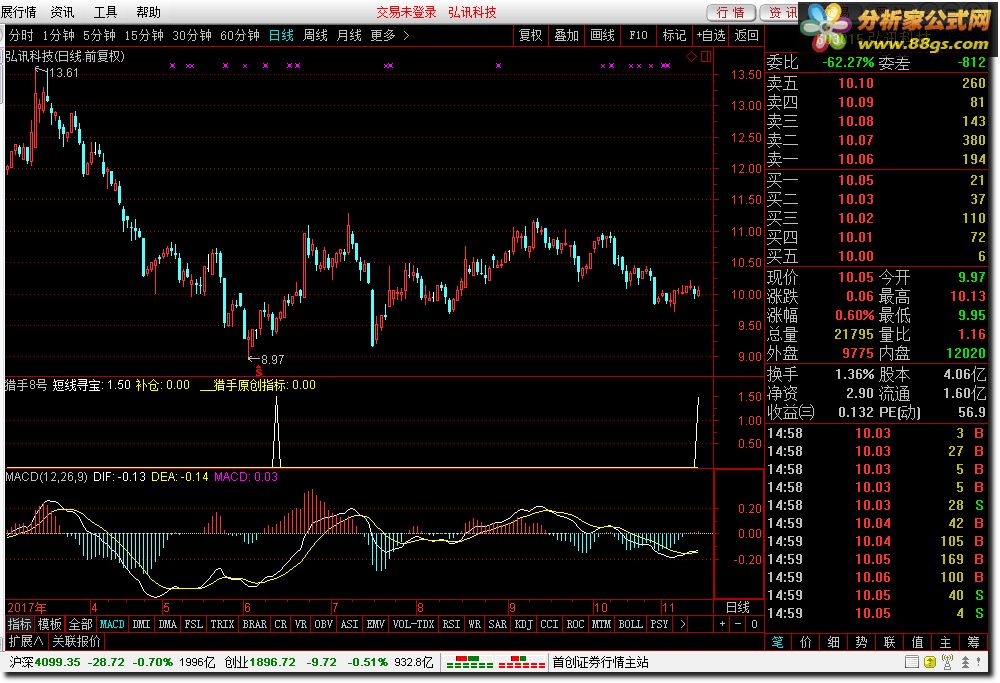
Task: Click 首创证券行情主站 server label
Action: click(x=600, y=663)
